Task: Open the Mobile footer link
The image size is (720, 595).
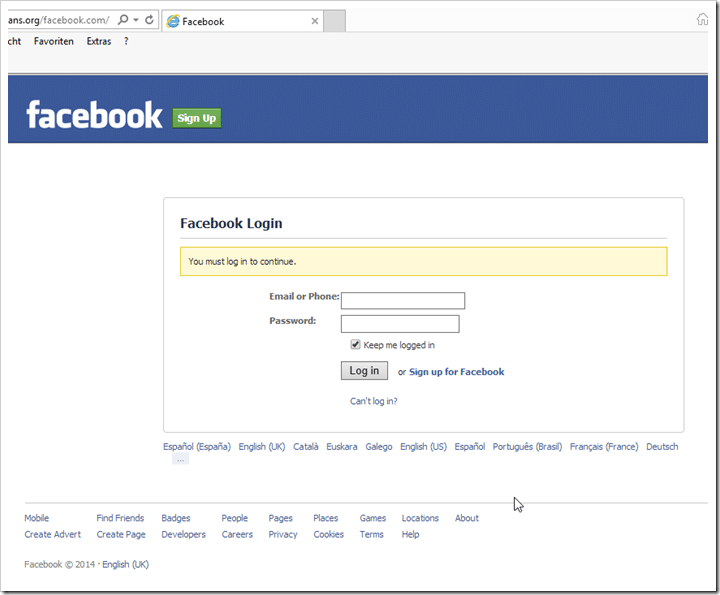Action: coord(37,518)
